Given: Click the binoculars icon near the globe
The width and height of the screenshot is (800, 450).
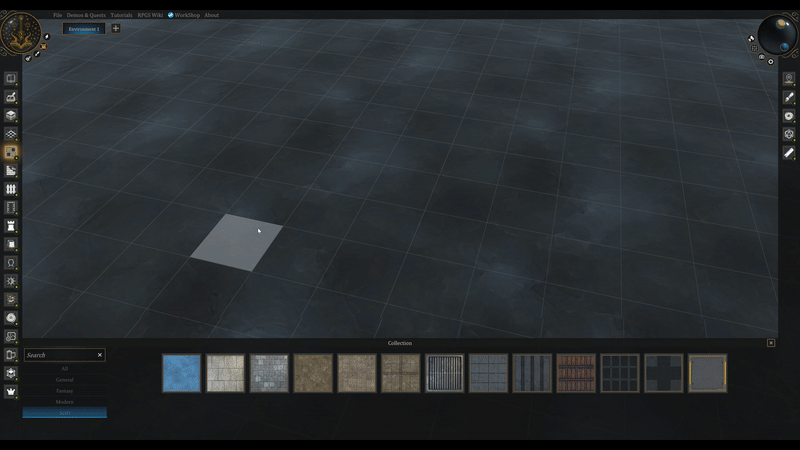Looking at the screenshot, I should point(751,38).
